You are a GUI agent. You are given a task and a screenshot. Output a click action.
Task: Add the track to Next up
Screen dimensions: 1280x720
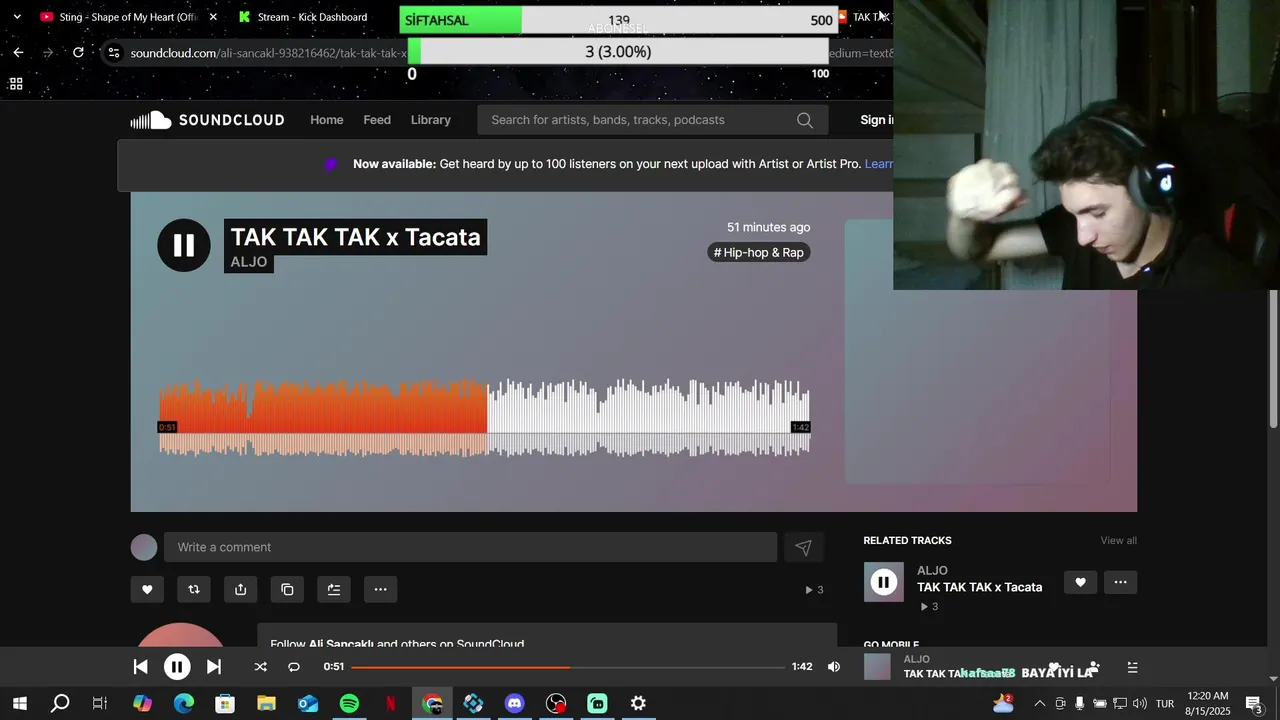click(334, 589)
